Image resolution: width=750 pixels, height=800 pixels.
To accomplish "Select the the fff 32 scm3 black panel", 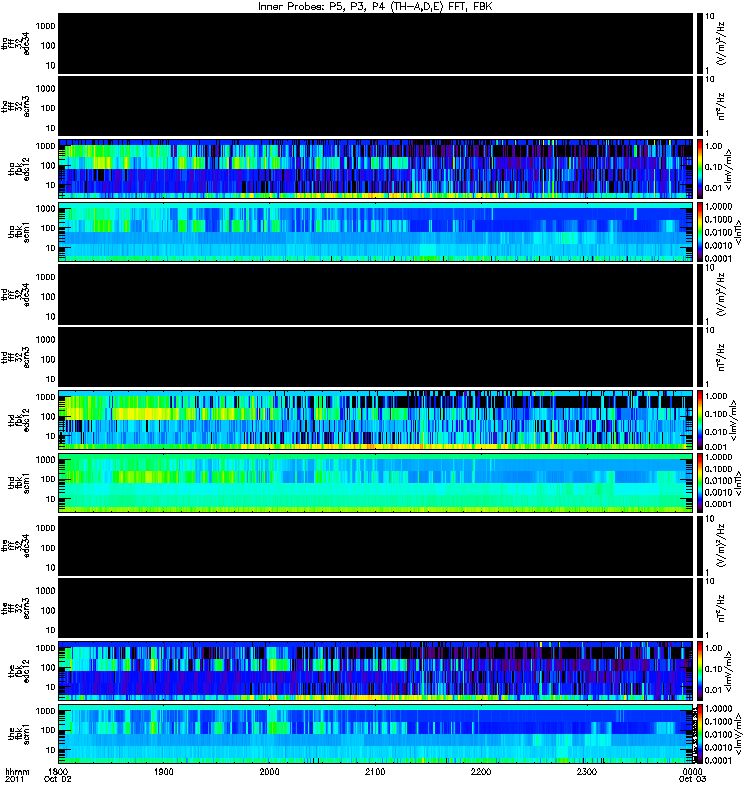I will (376, 609).
